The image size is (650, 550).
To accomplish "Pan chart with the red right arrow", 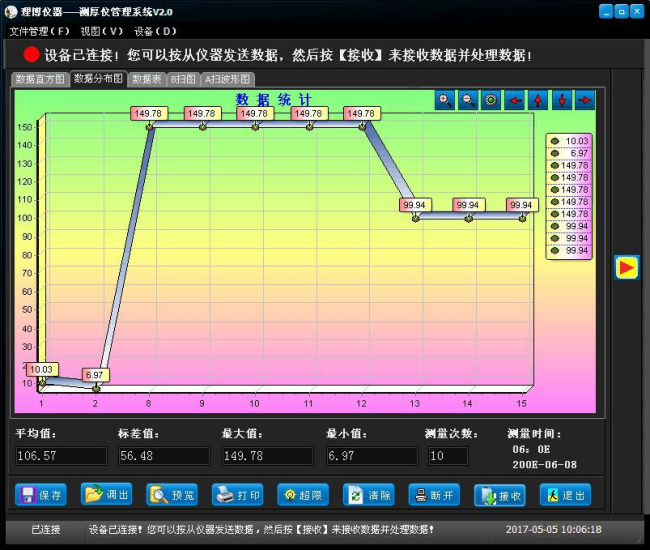I will (x=585, y=100).
